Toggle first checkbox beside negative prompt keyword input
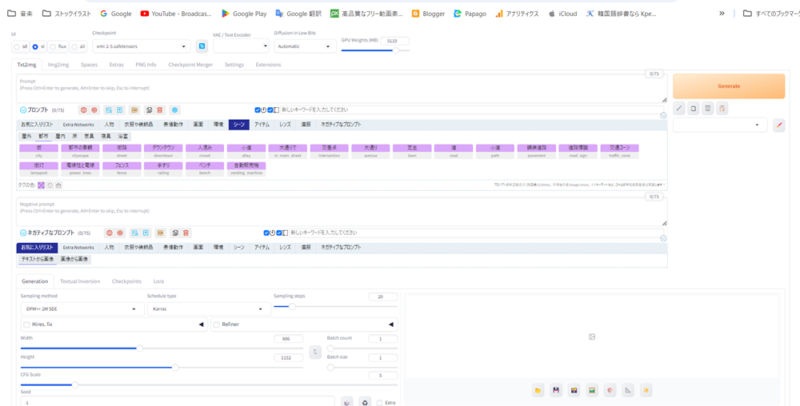 [266, 233]
